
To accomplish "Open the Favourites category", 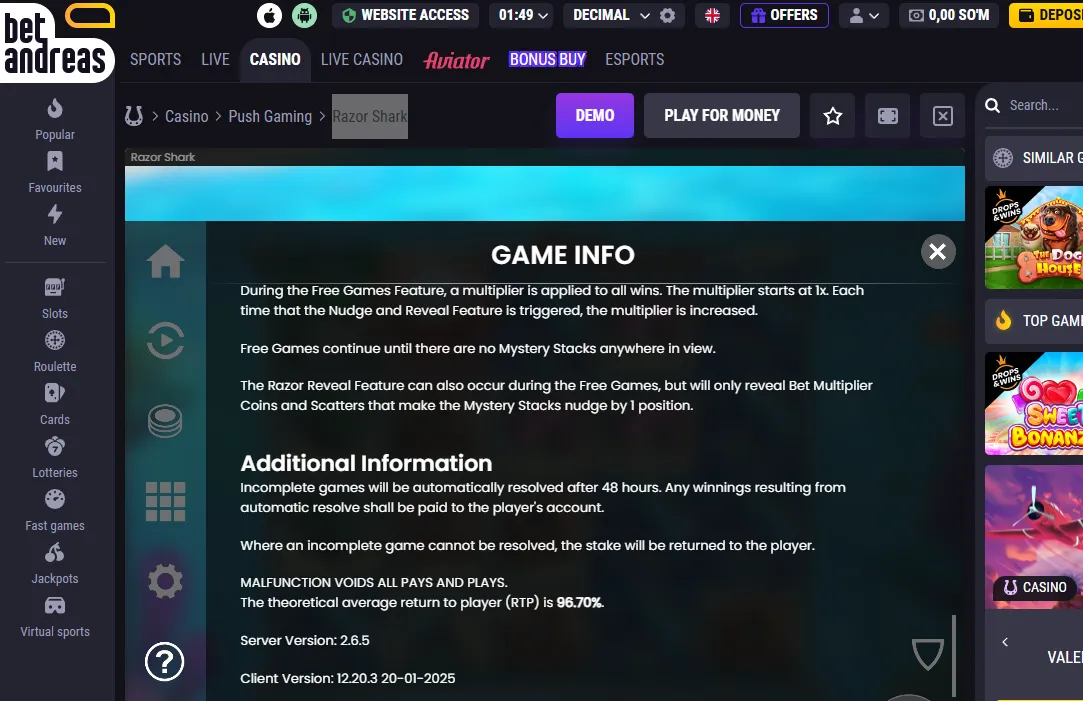I will tap(55, 173).
